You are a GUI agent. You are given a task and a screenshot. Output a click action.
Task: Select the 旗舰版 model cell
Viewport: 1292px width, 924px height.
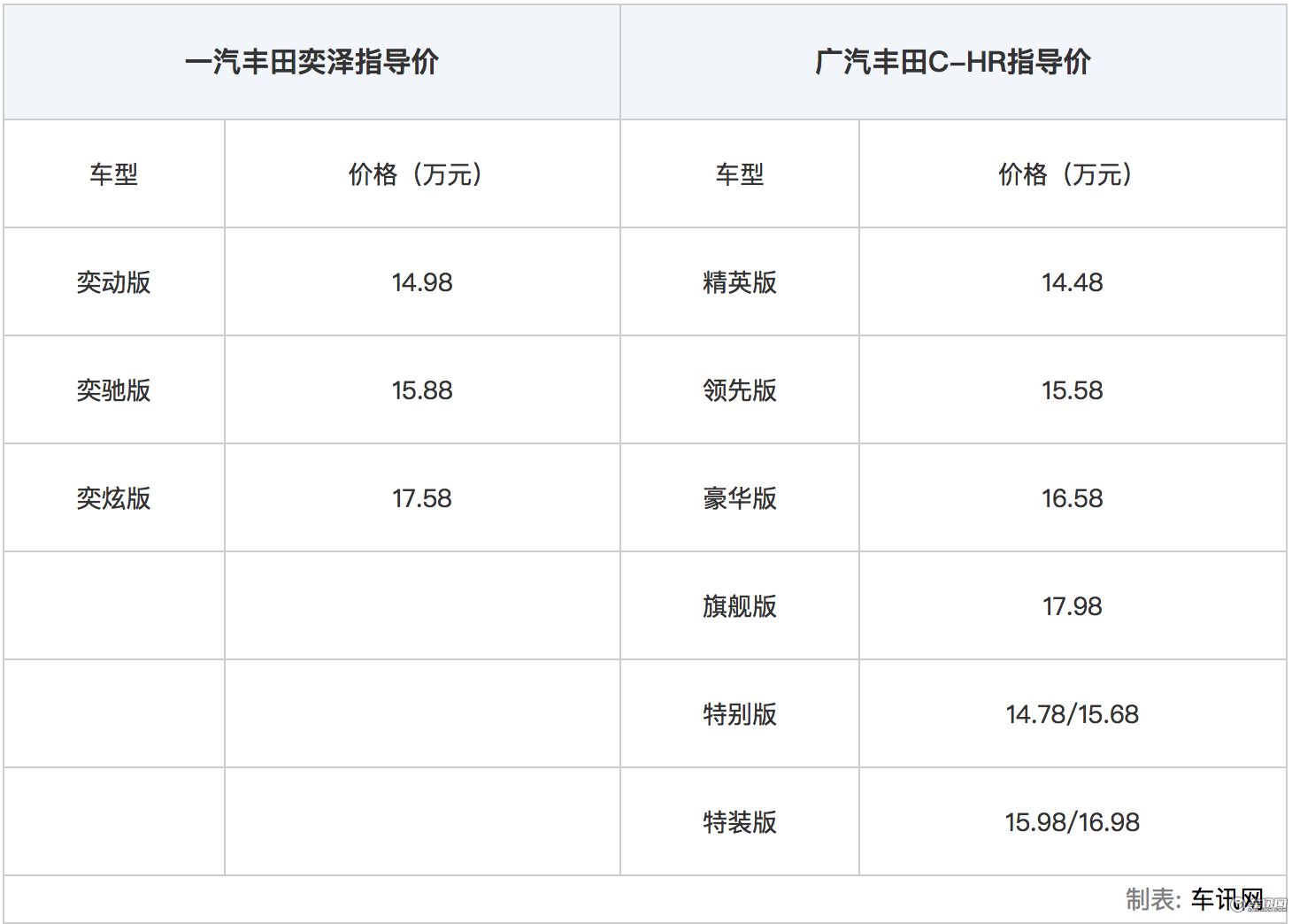tap(740, 606)
